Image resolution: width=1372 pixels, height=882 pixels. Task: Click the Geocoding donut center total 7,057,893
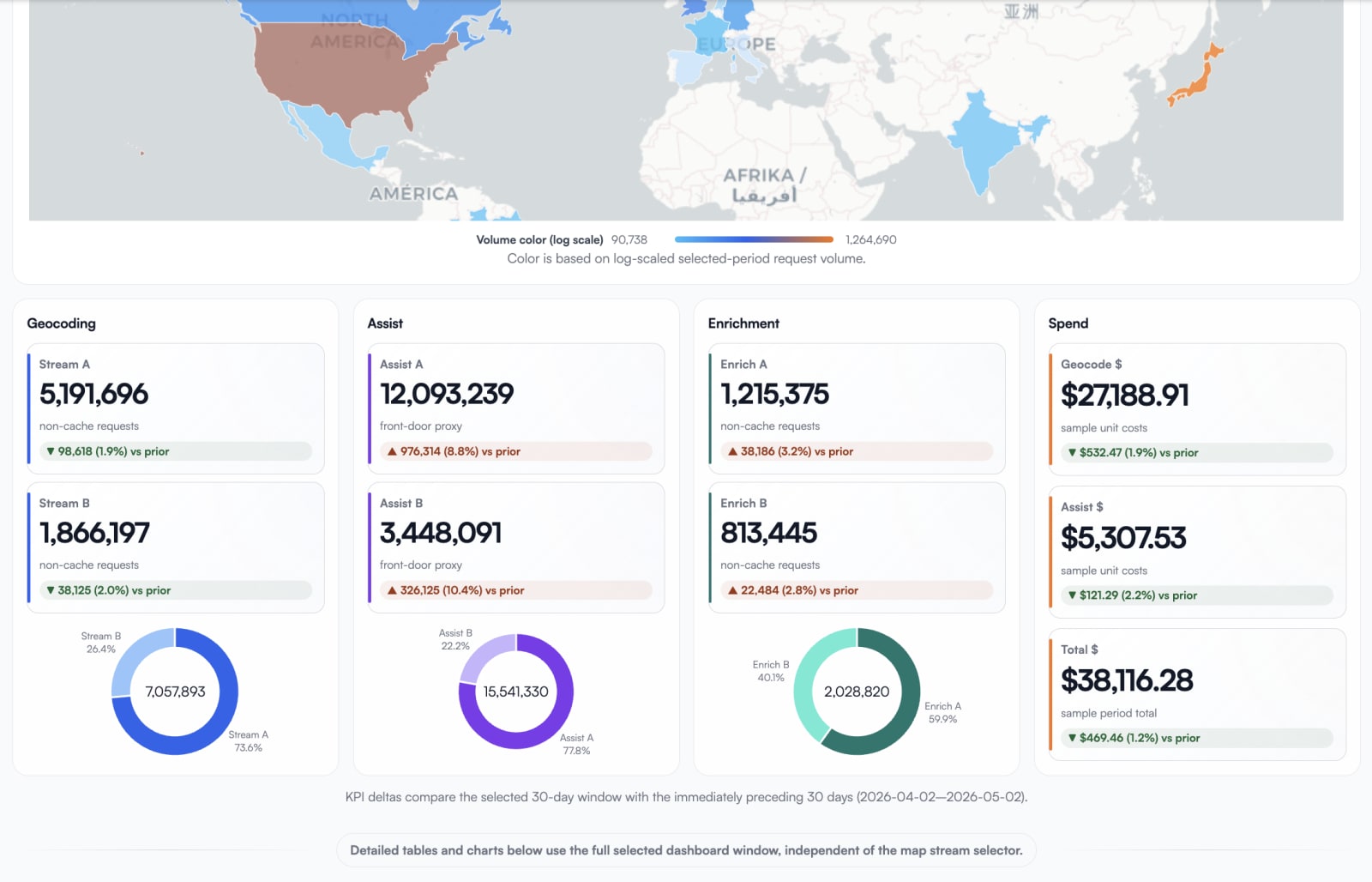coord(175,692)
